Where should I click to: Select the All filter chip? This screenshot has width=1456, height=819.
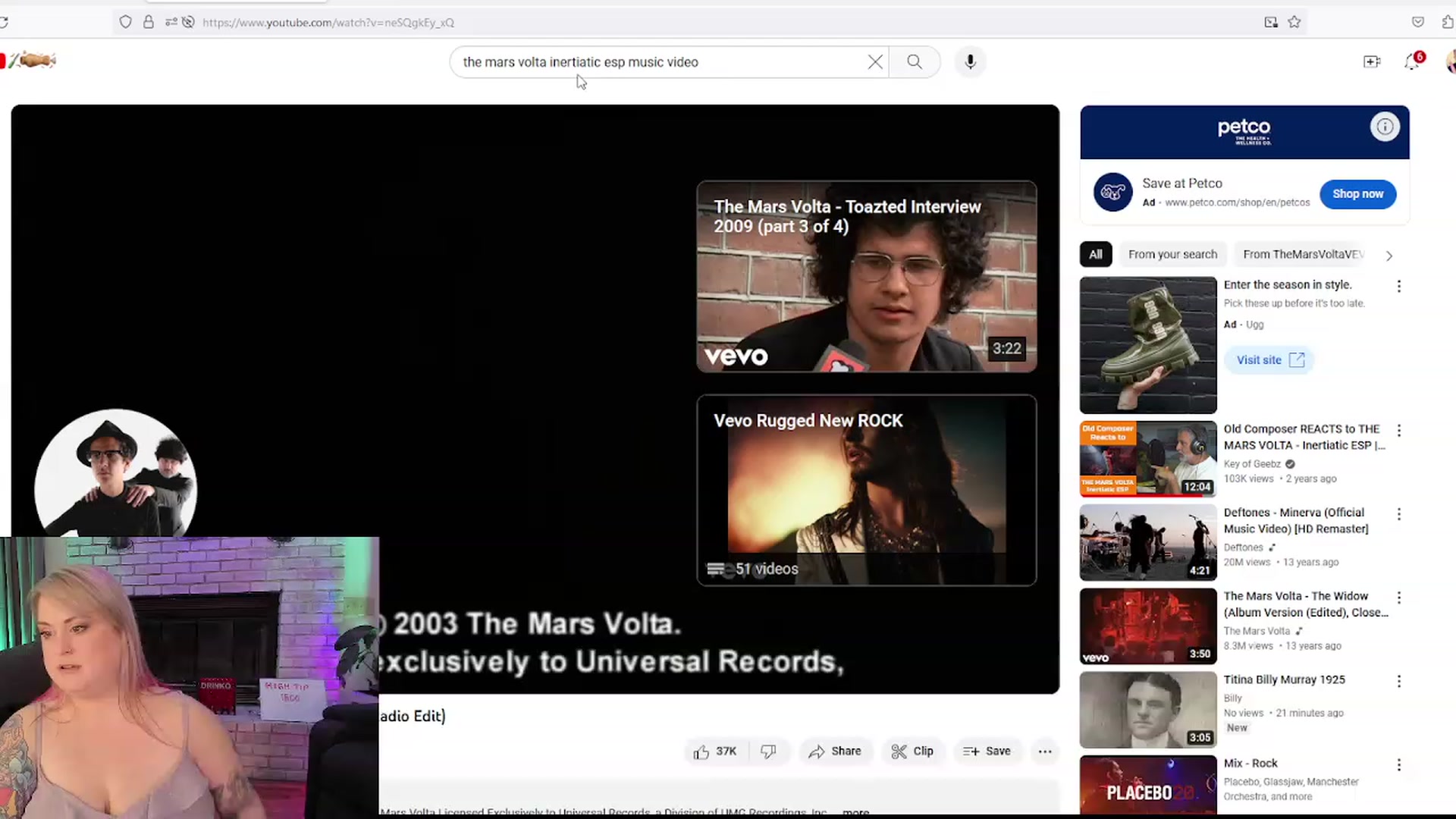[1096, 255]
